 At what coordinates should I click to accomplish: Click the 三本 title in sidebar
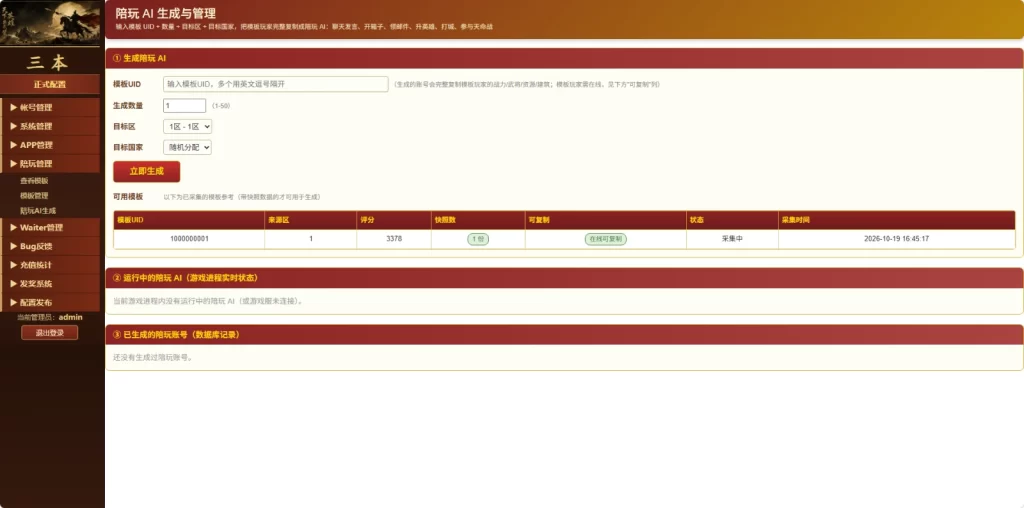pos(47,63)
